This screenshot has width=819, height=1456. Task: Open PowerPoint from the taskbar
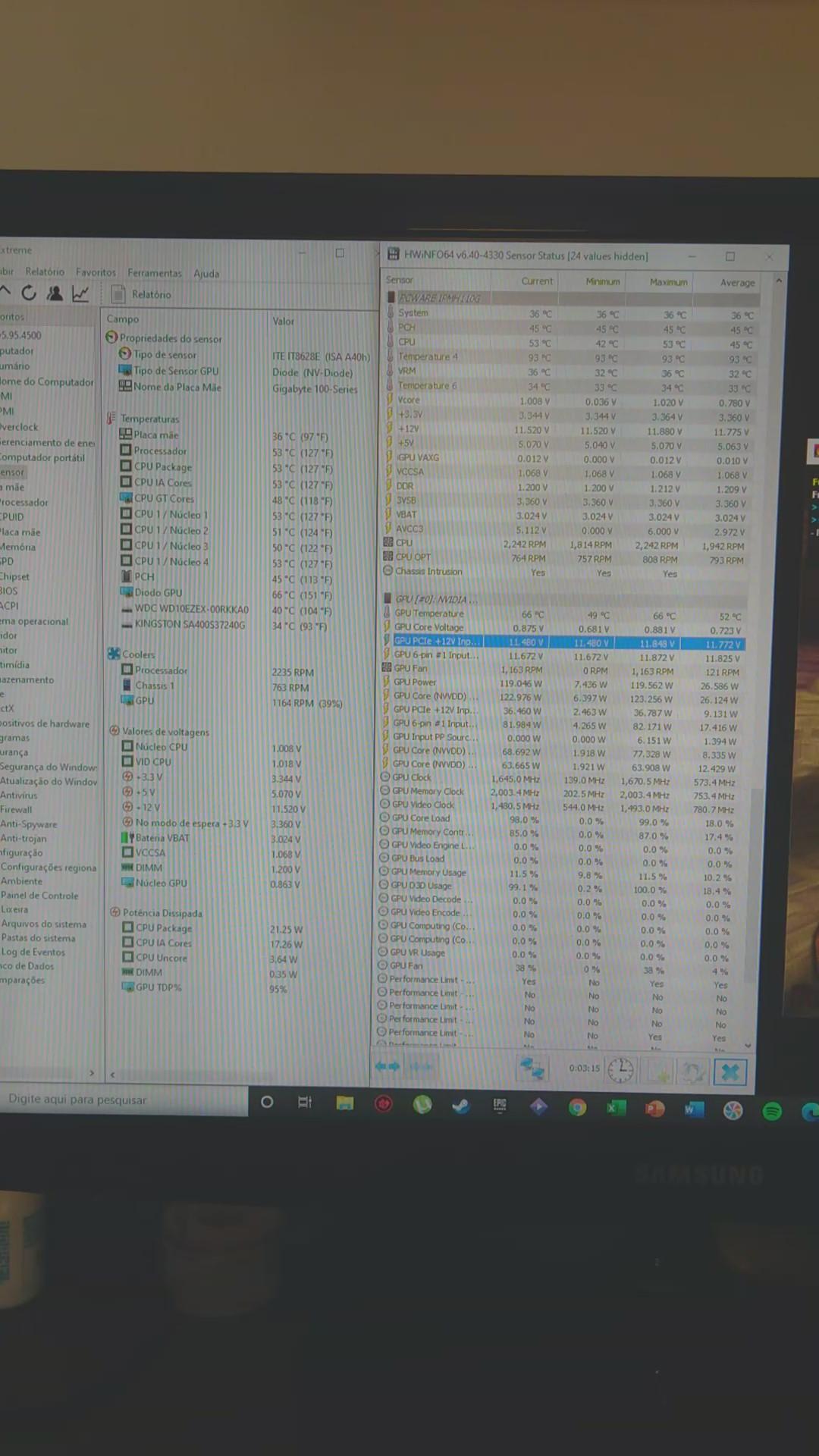[655, 1109]
